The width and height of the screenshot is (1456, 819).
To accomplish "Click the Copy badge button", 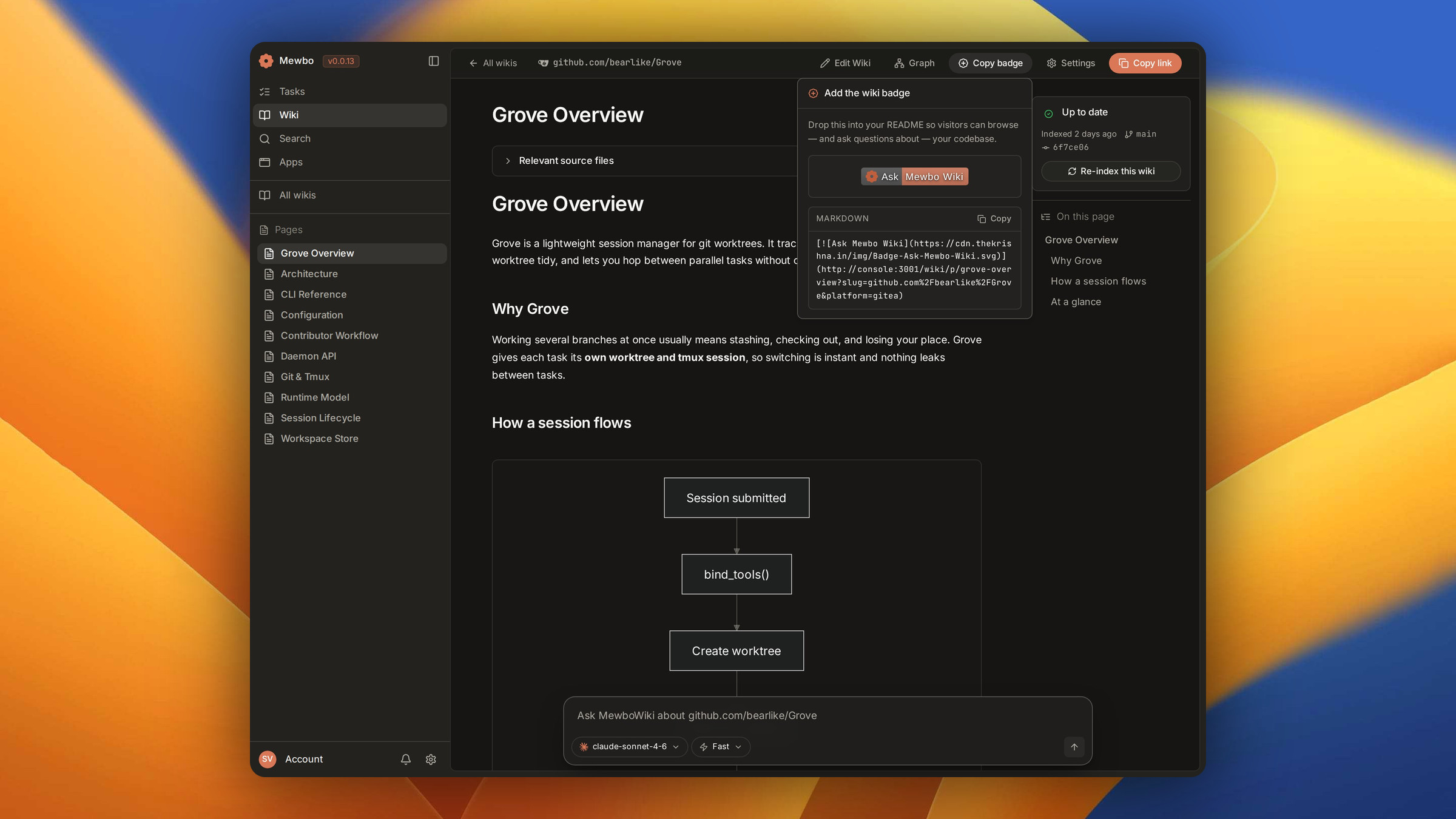I will click(991, 63).
